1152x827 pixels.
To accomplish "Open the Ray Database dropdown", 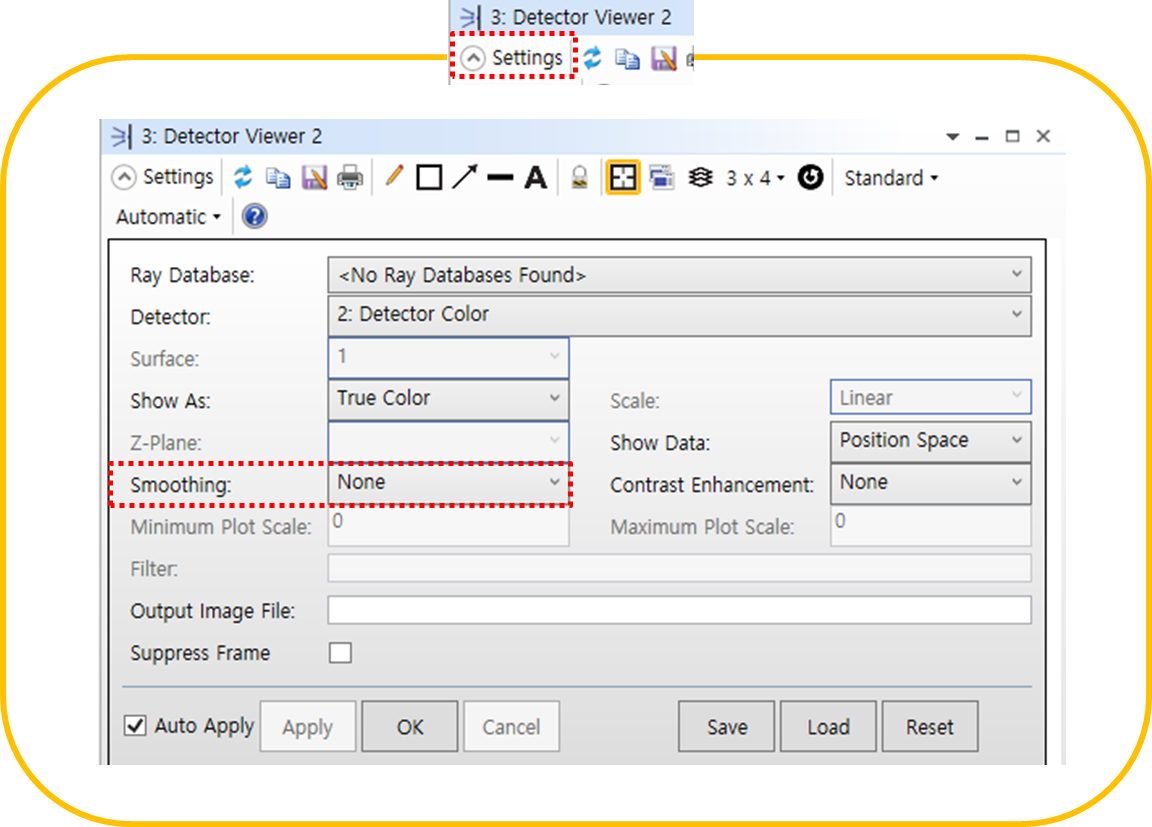I will (680, 275).
